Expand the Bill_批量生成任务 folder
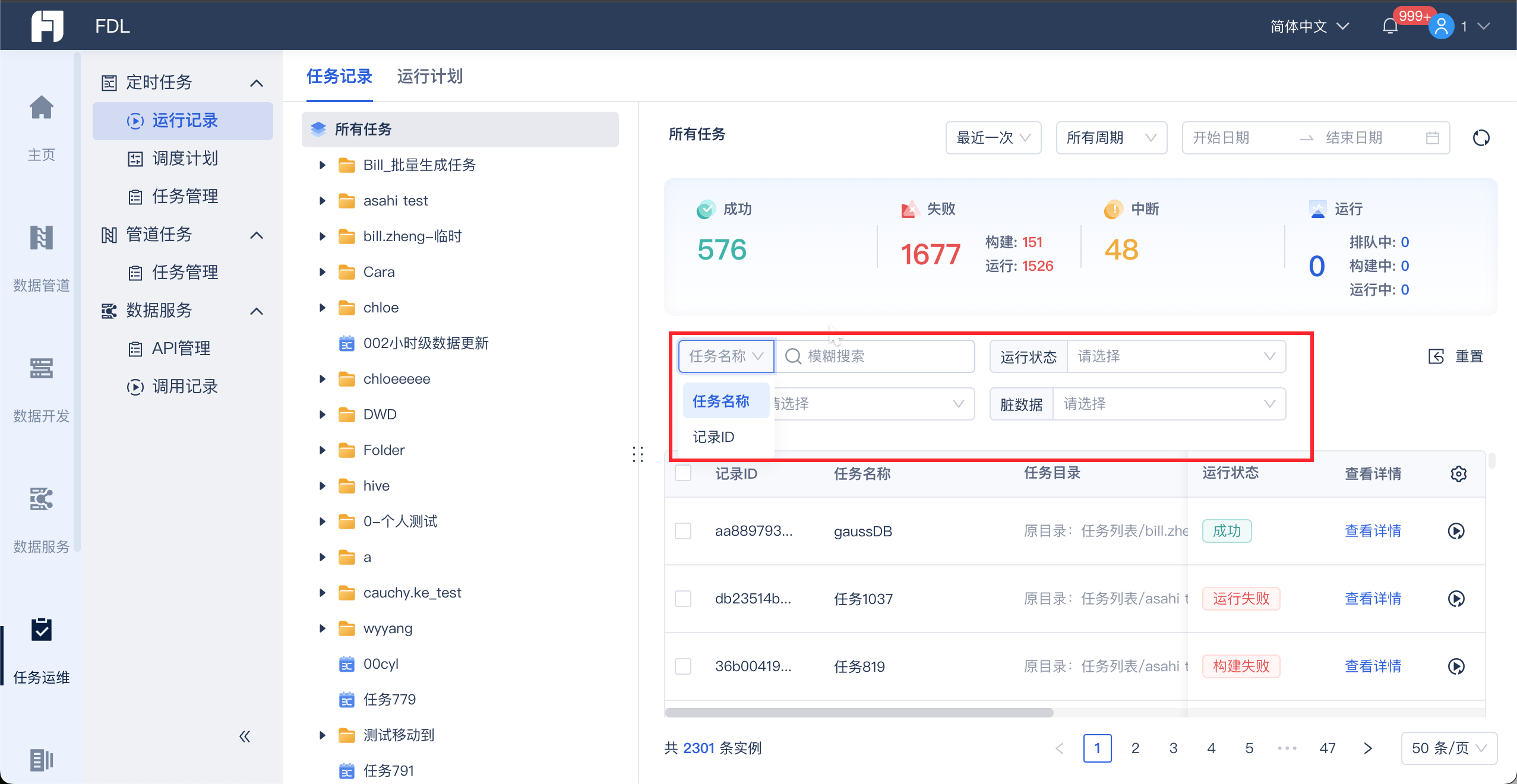This screenshot has width=1517, height=784. click(x=323, y=165)
